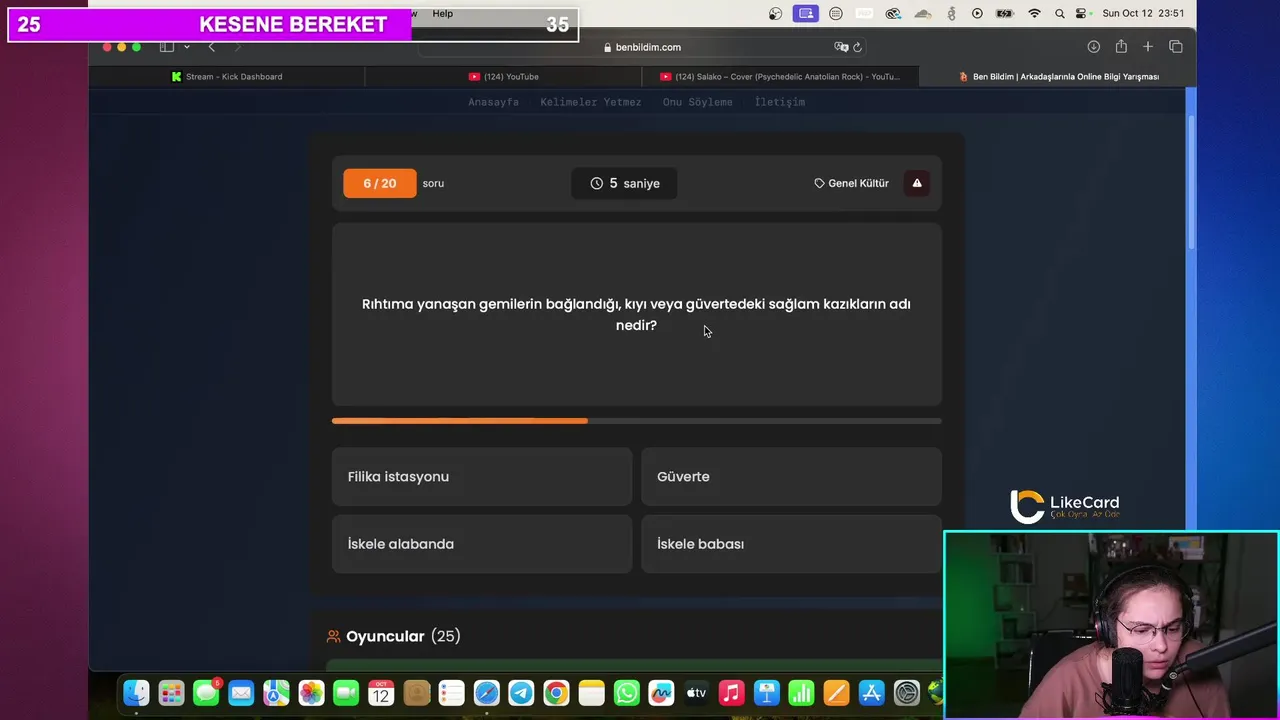
Task: Open Launchpad from the Dock
Action: tap(172, 693)
